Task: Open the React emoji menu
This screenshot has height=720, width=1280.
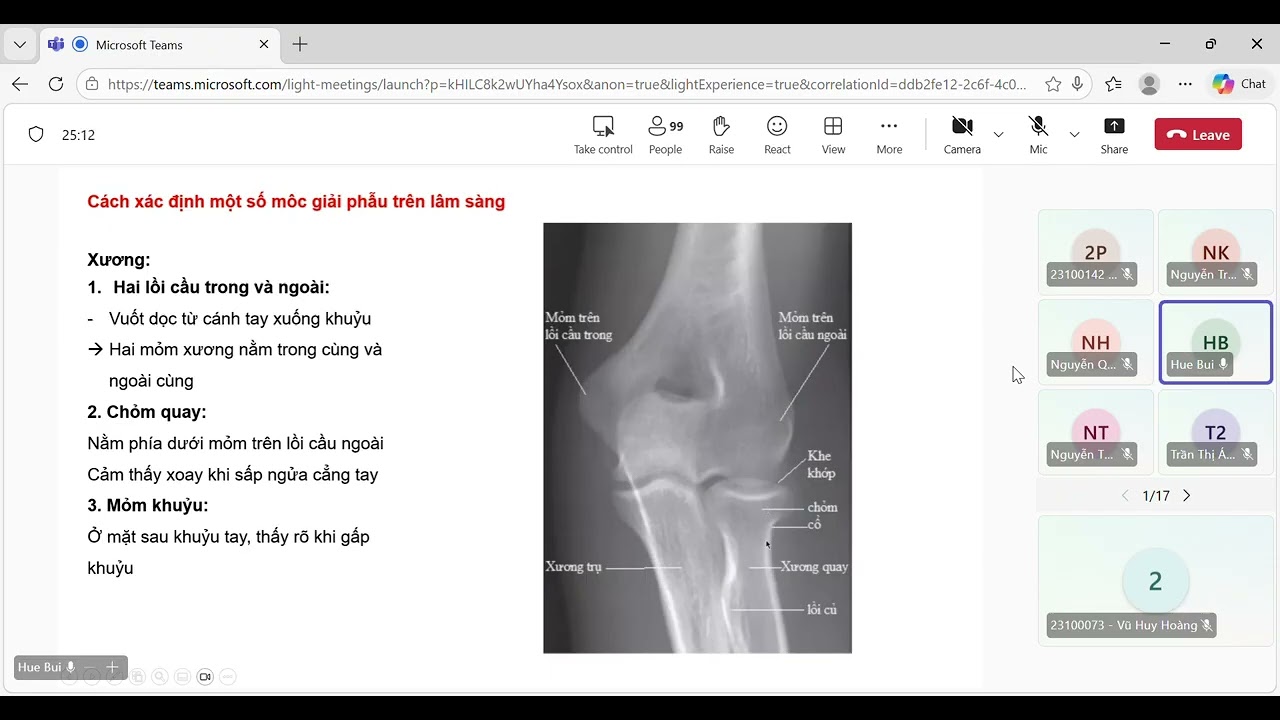Action: (777, 135)
